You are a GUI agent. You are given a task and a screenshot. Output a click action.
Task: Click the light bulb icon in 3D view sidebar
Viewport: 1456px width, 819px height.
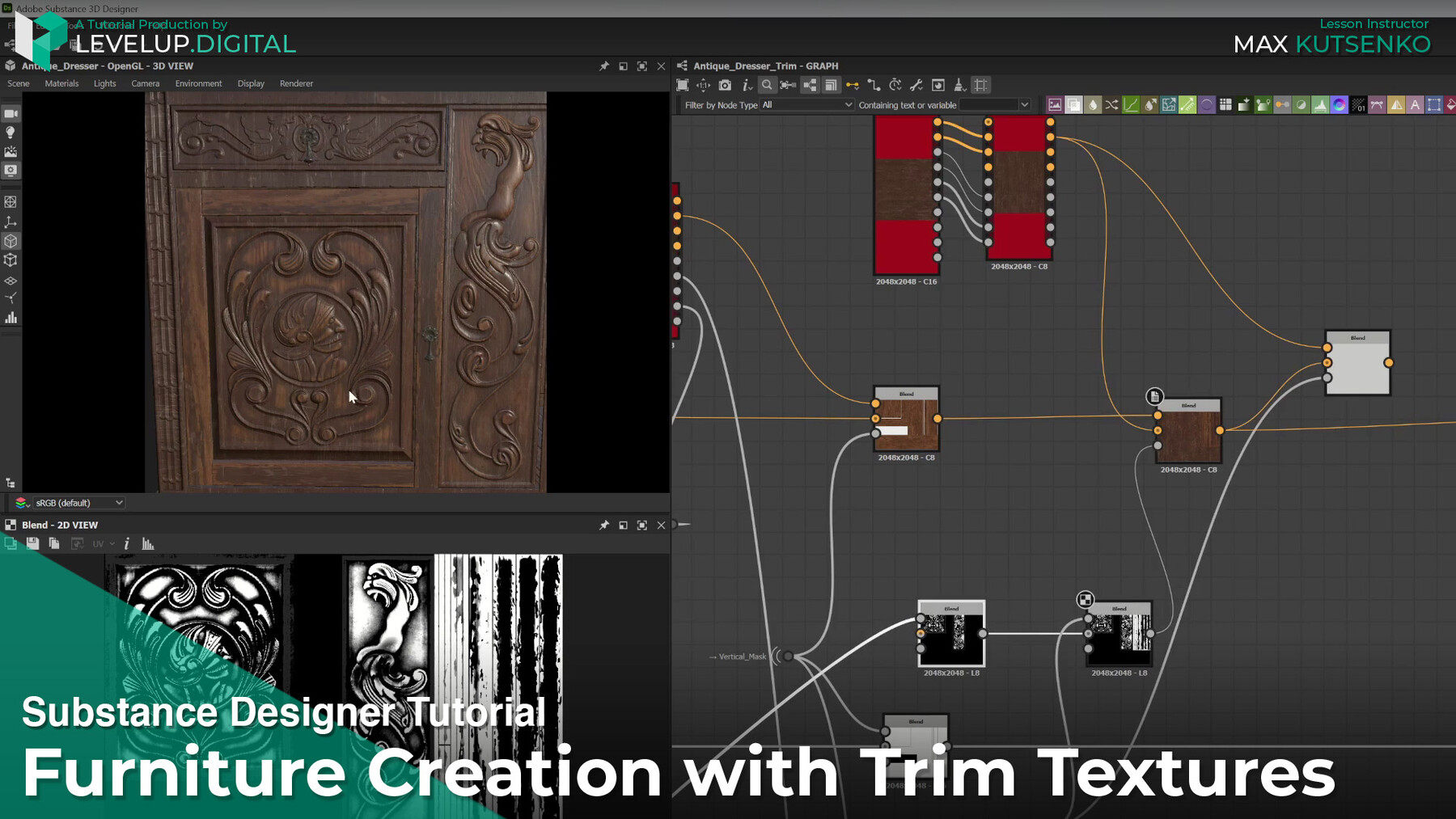pos(11,133)
